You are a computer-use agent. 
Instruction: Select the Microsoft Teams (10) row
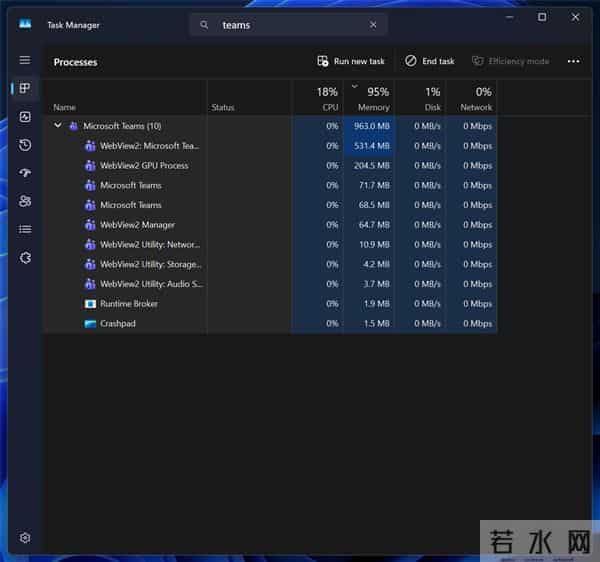tap(272, 126)
